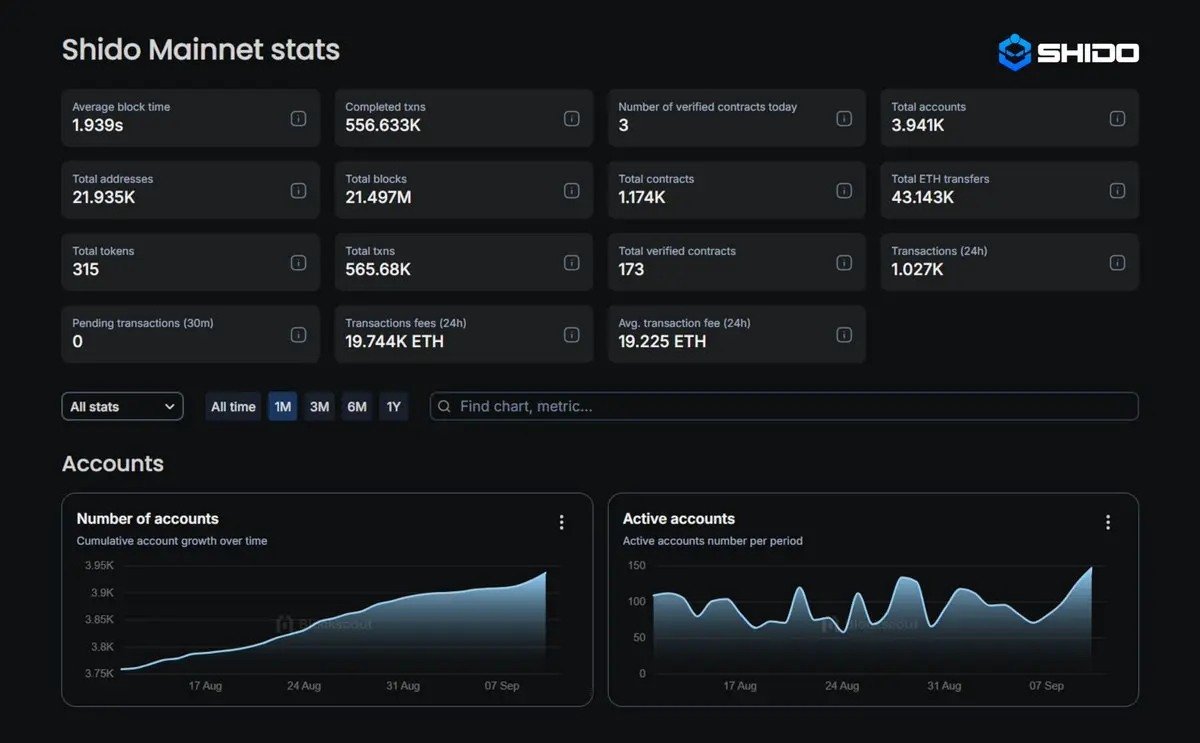Switch time range to 1M
The width and height of the screenshot is (1200, 743).
[x=283, y=406]
